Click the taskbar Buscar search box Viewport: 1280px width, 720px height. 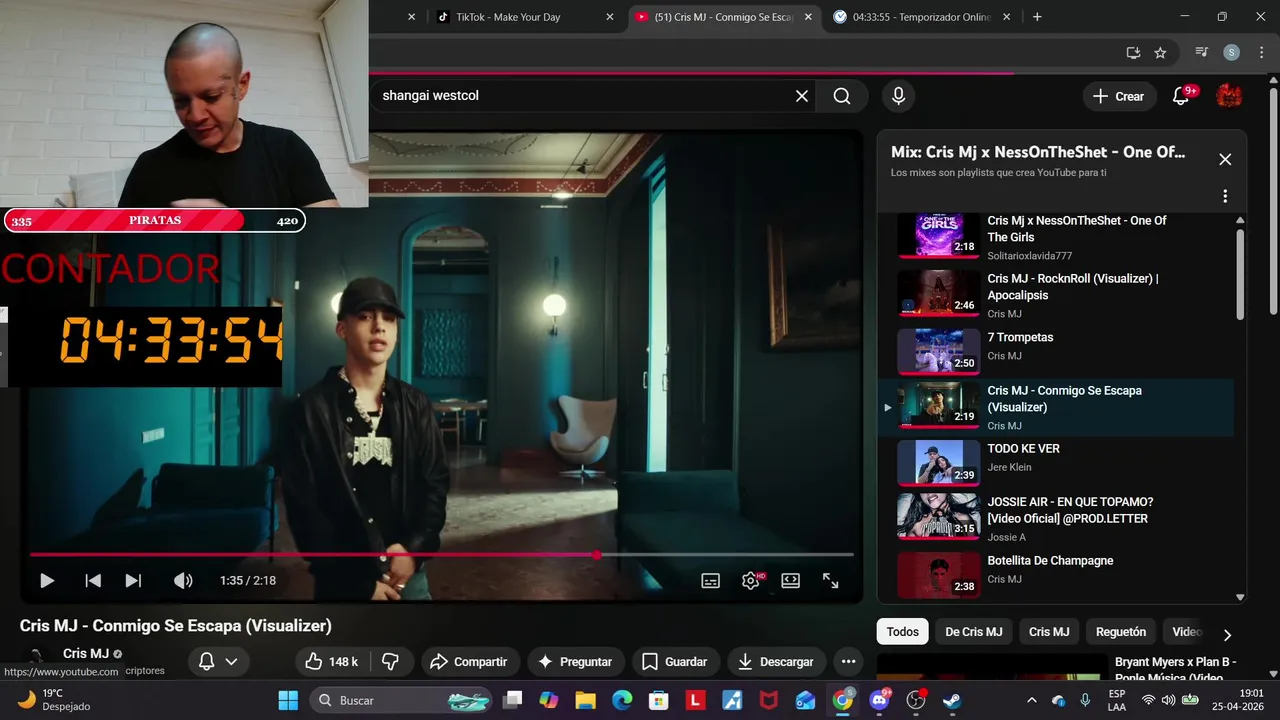click(402, 700)
